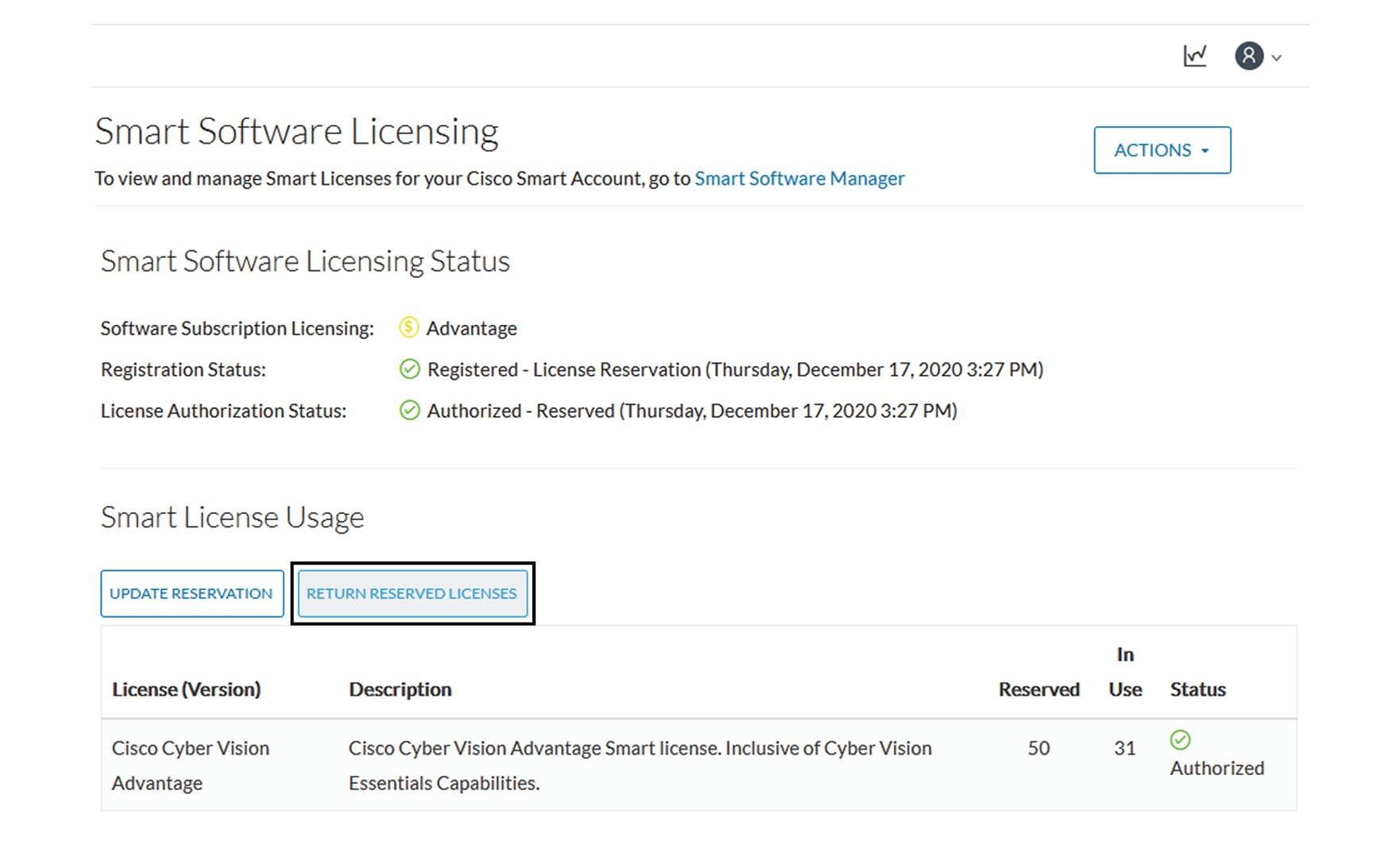Image resolution: width=1400 pixels, height=845 pixels.
Task: Click the Smart Software Licensing page title
Action: [296, 132]
